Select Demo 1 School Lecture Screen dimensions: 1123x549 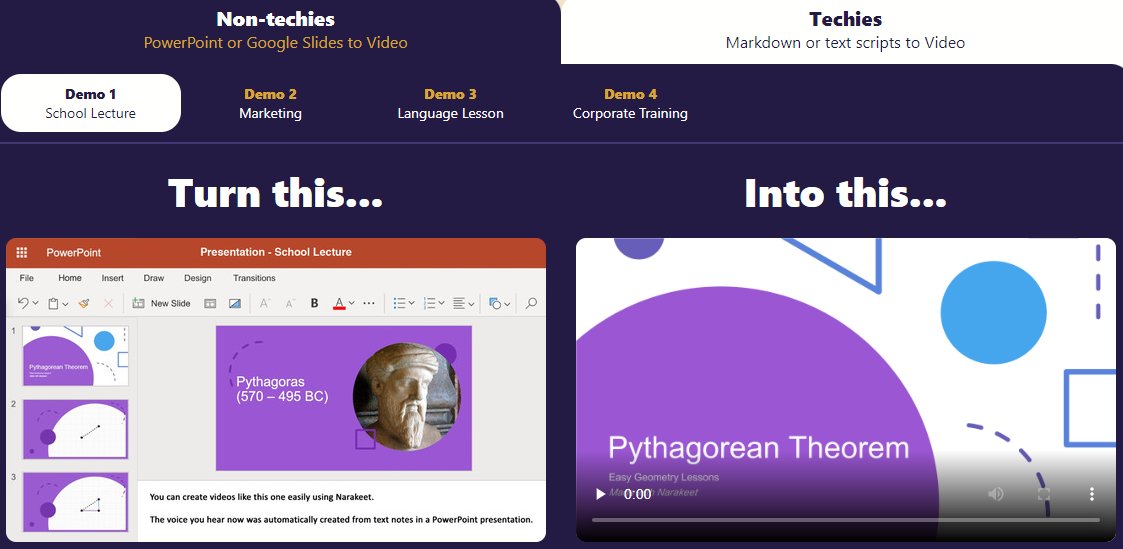coord(90,103)
